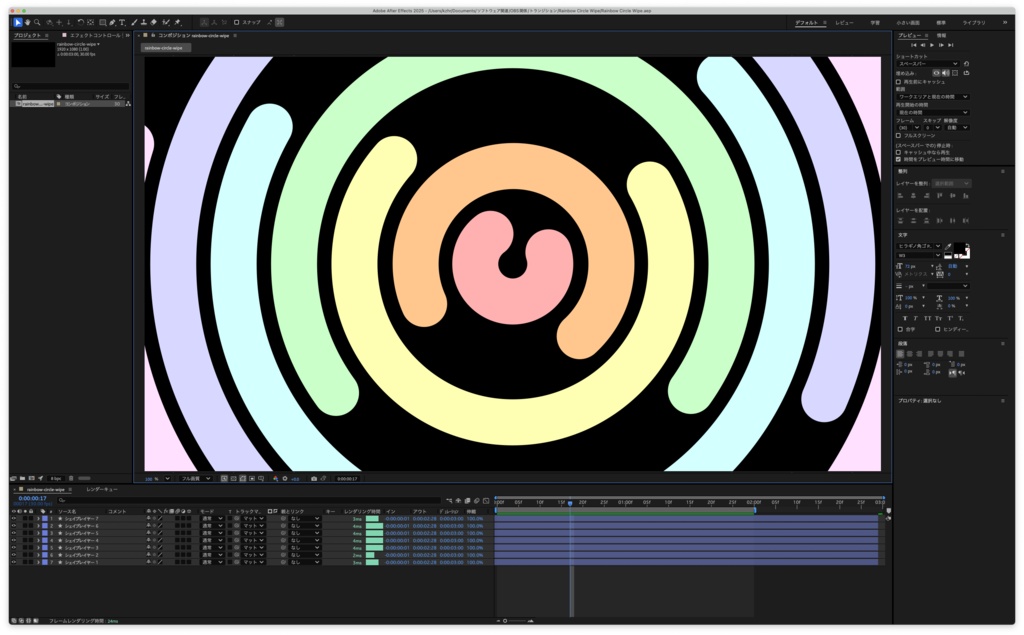Screen dimensions: 1024x635
Task: Select the Roto Brush tool
Action: click(x=166, y=22)
